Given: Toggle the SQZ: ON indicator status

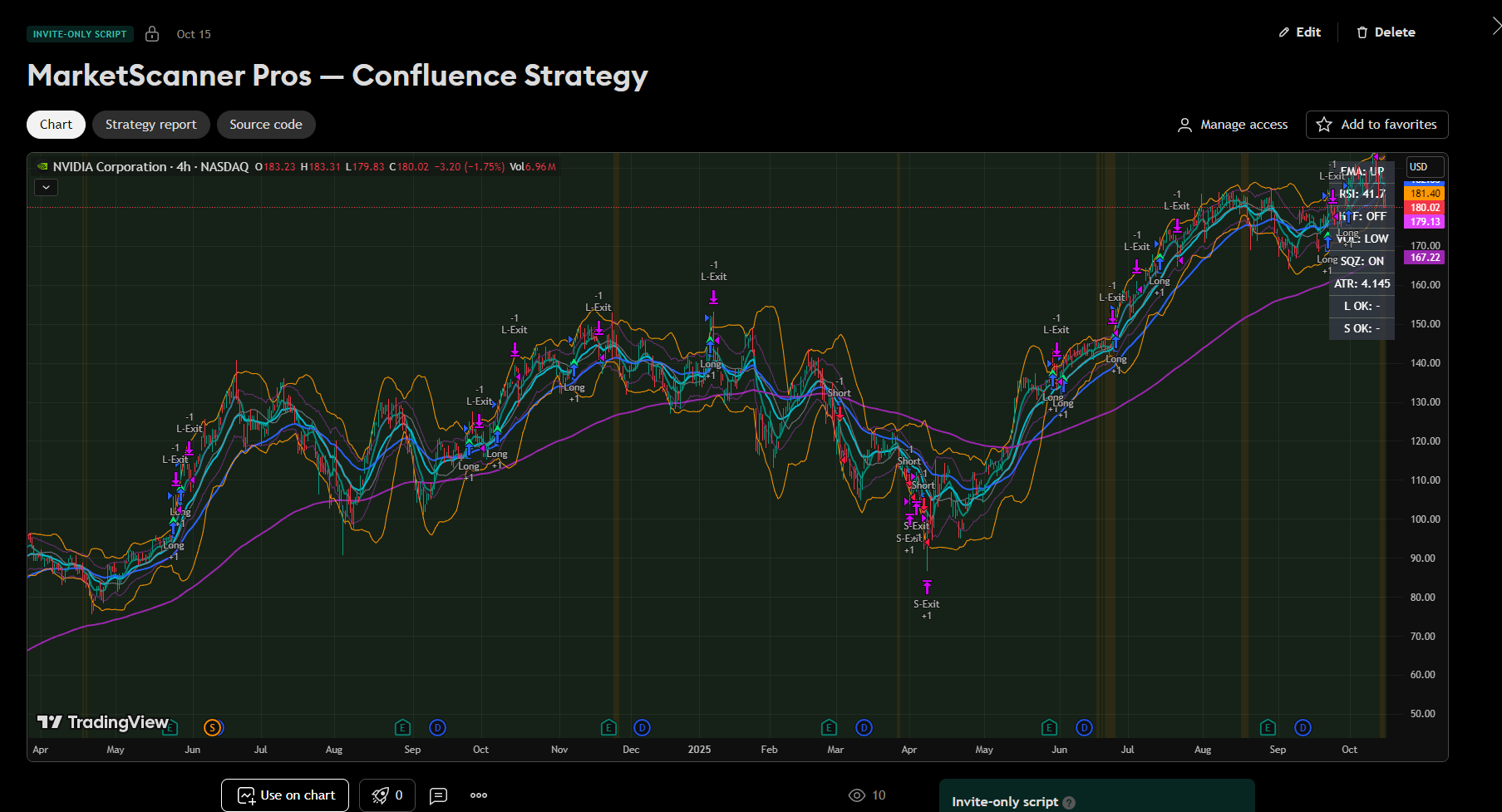Looking at the screenshot, I should (1362, 260).
